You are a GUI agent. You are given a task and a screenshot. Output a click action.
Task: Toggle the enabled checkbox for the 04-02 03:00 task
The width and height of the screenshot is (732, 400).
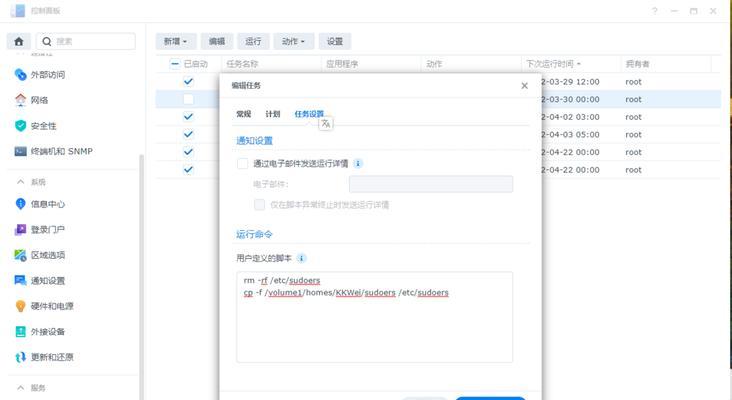click(188, 117)
